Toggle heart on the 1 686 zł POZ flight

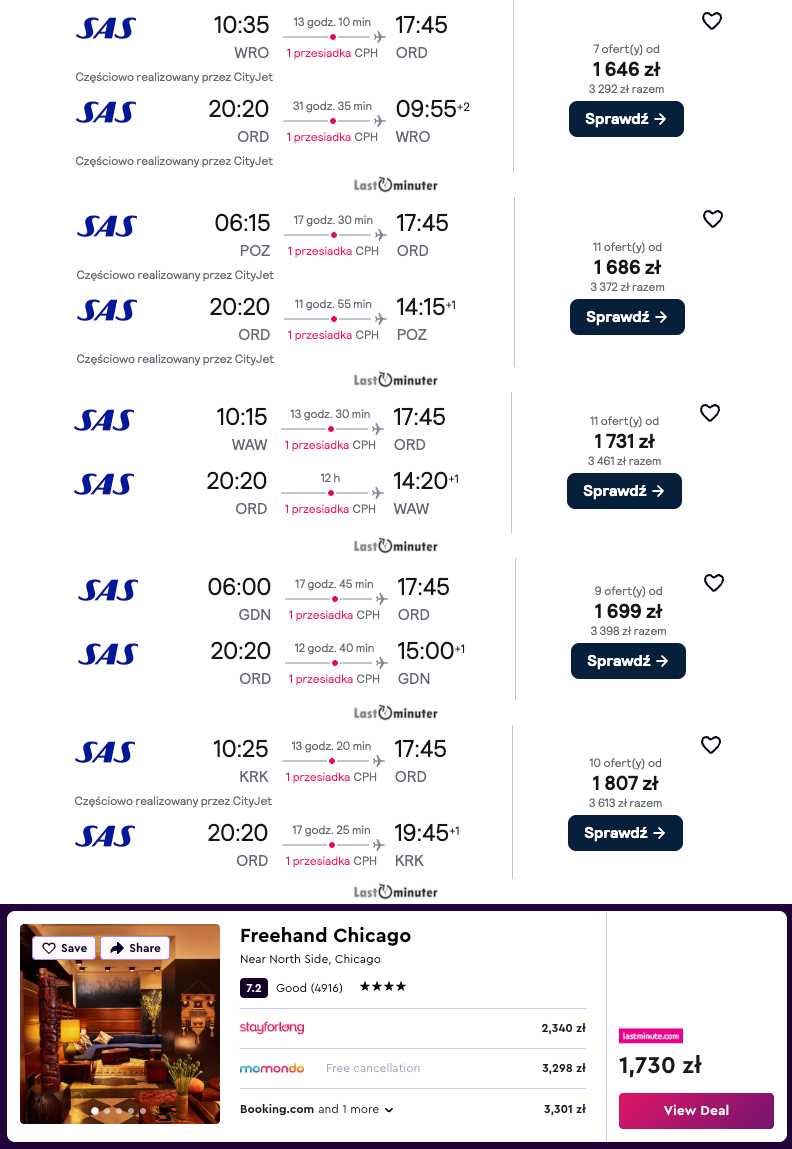[x=713, y=219]
